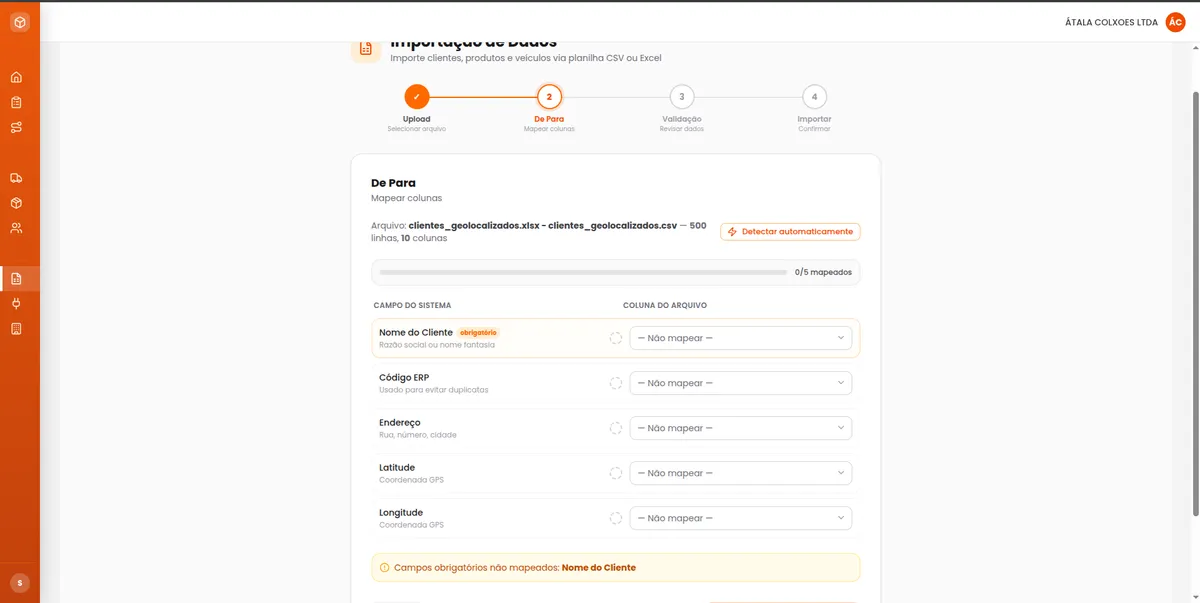Open the building company icon in sidebar

[16, 329]
